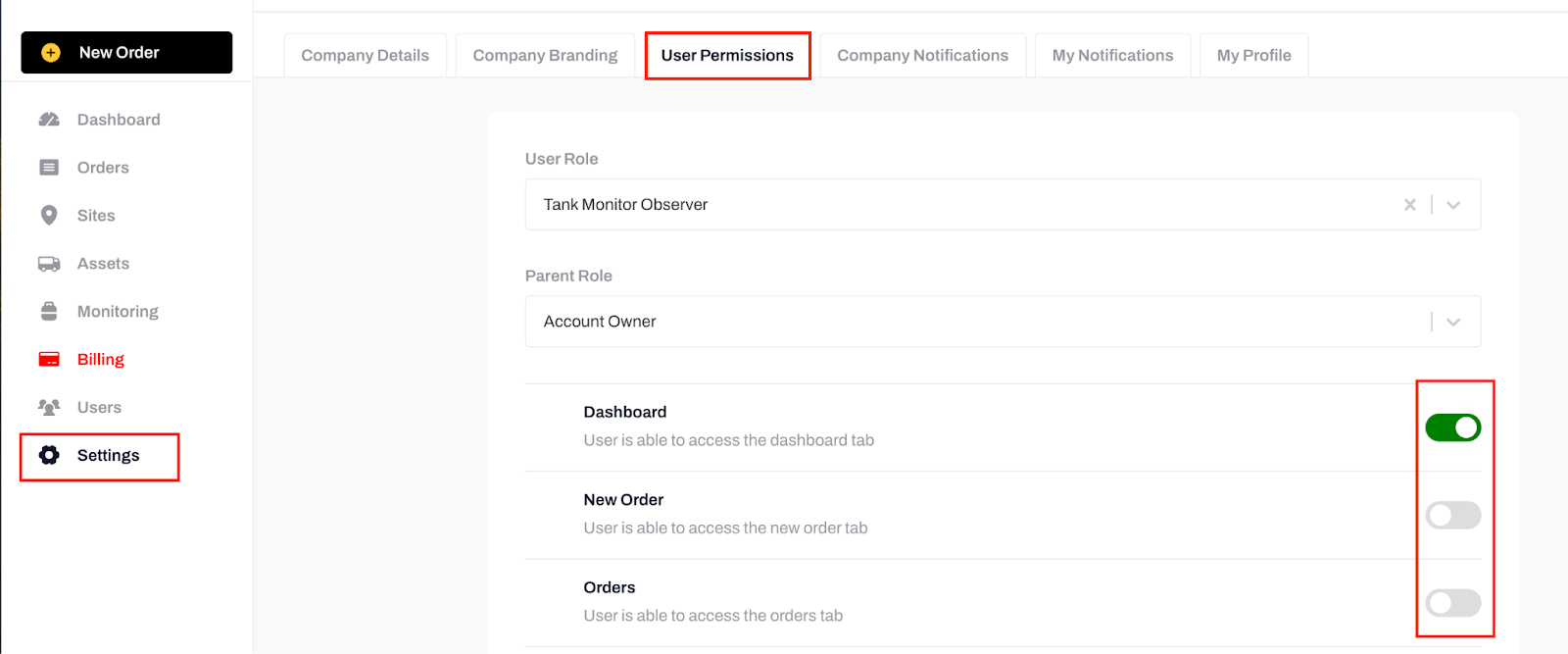
Task: Enable the New Order permission toggle
Action: [x=1453, y=515]
